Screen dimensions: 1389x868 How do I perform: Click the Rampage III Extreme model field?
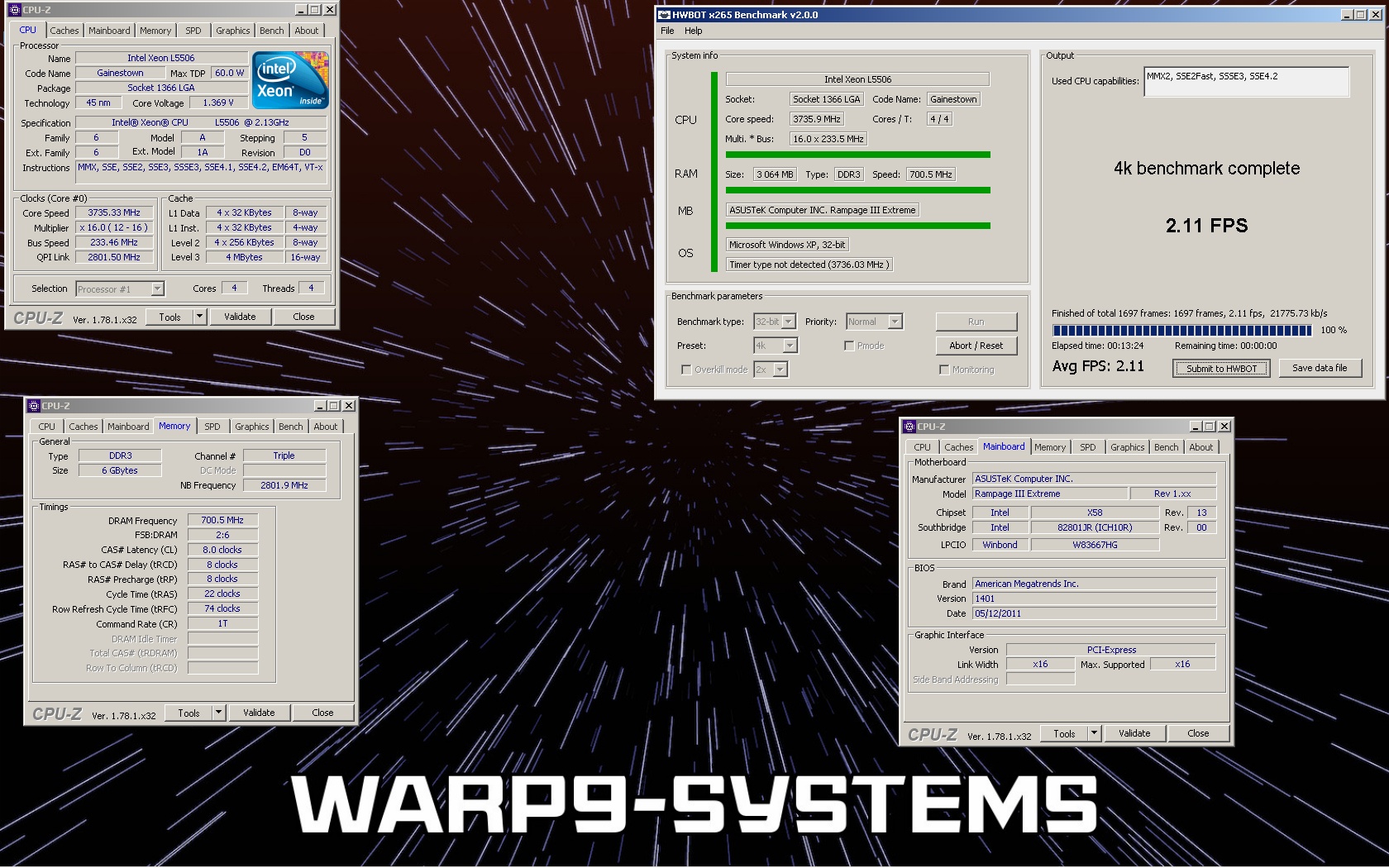[1050, 494]
